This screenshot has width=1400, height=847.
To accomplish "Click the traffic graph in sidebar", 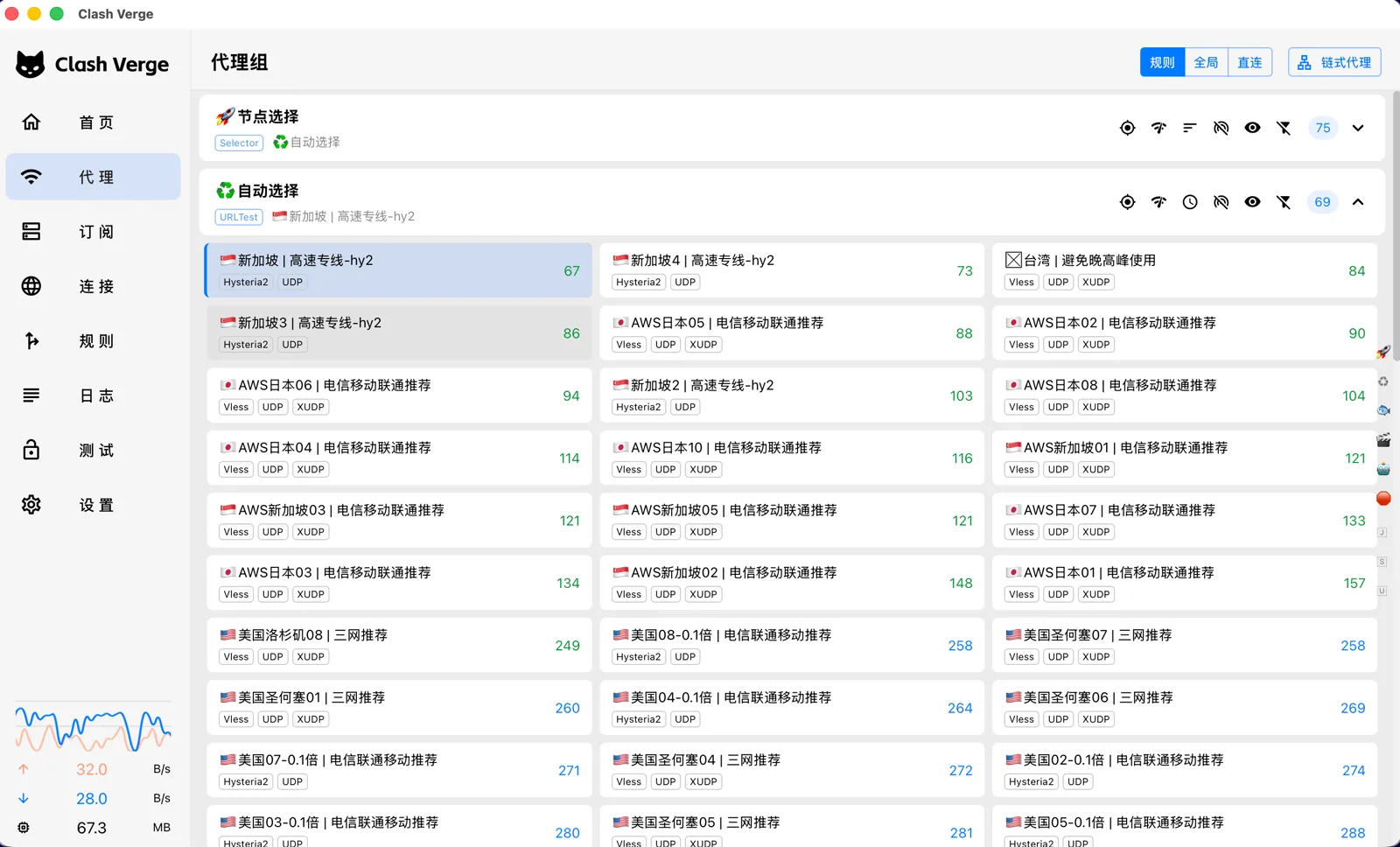I will click(x=93, y=729).
